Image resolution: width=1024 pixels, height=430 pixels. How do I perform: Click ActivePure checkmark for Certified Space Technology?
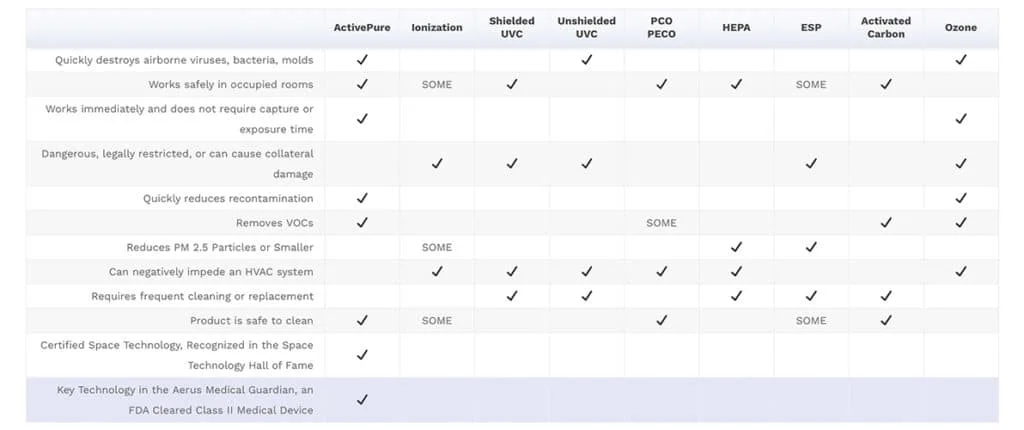pos(362,355)
